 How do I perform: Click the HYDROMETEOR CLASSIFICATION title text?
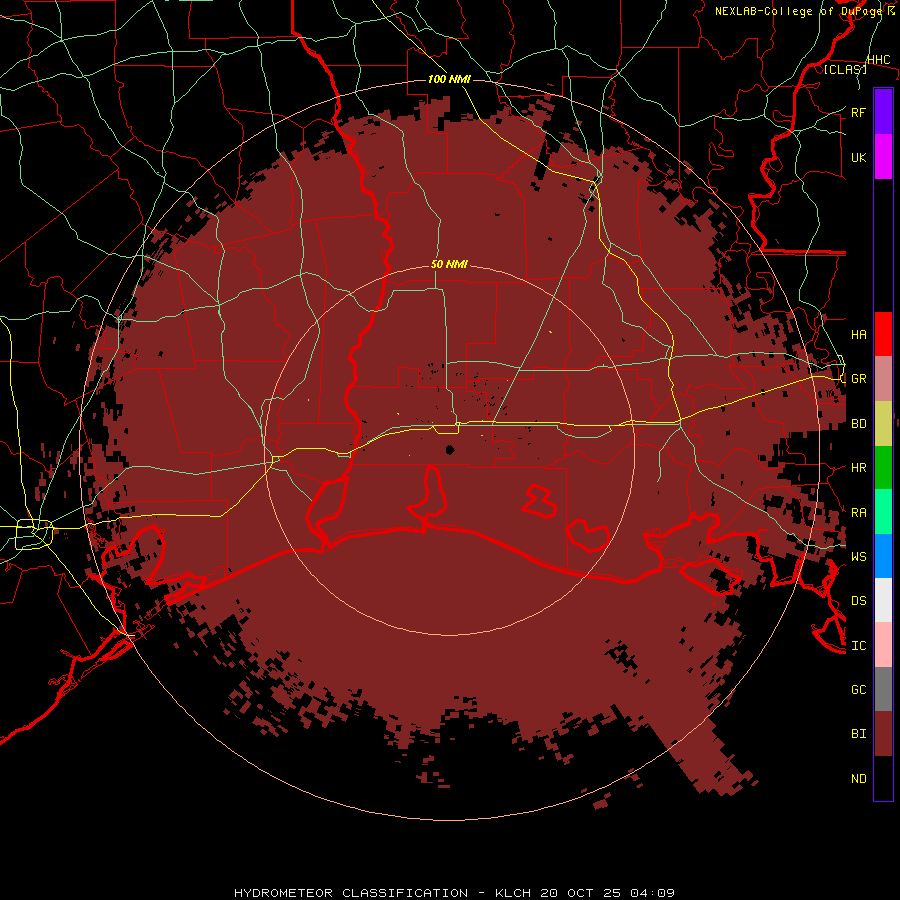point(351,893)
